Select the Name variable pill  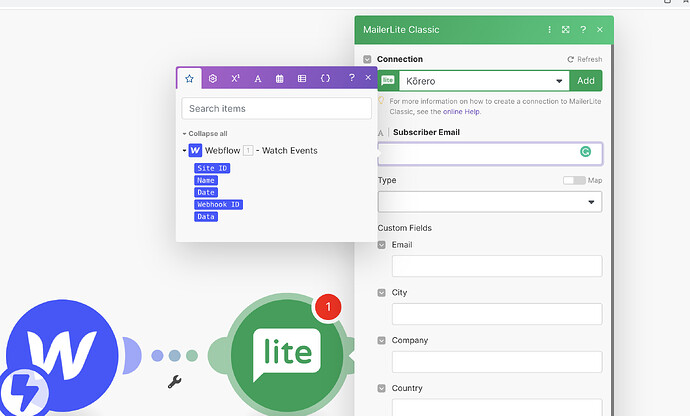pos(206,180)
